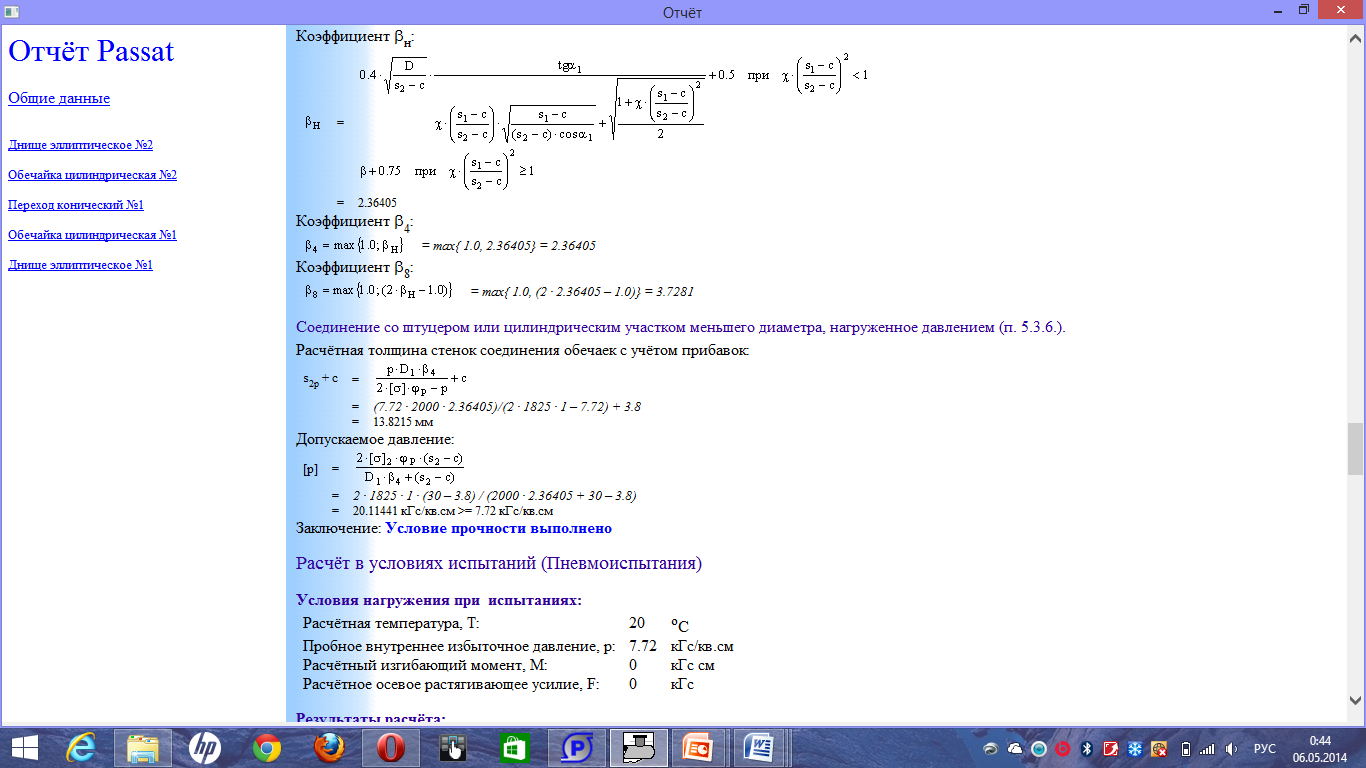Switch to Word on taskbar
1366x768 pixels.
click(x=762, y=747)
